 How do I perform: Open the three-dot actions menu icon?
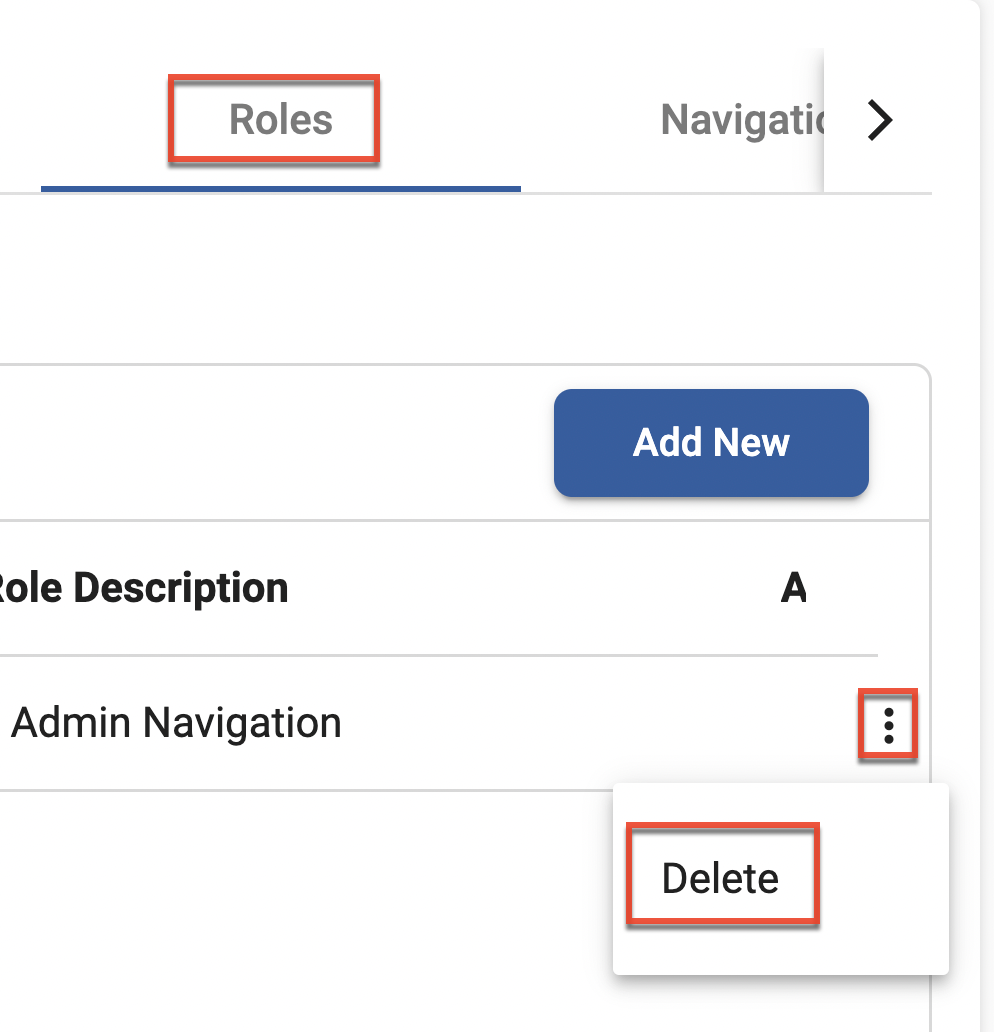[x=888, y=724]
